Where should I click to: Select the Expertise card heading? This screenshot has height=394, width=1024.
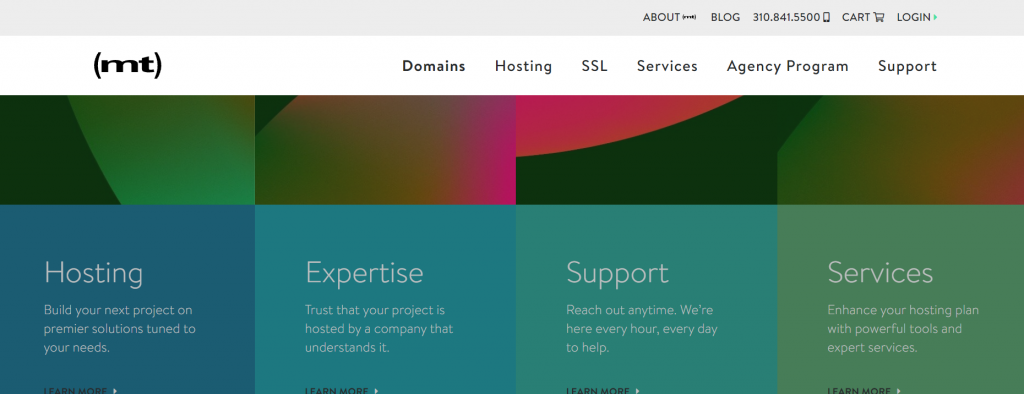click(364, 273)
